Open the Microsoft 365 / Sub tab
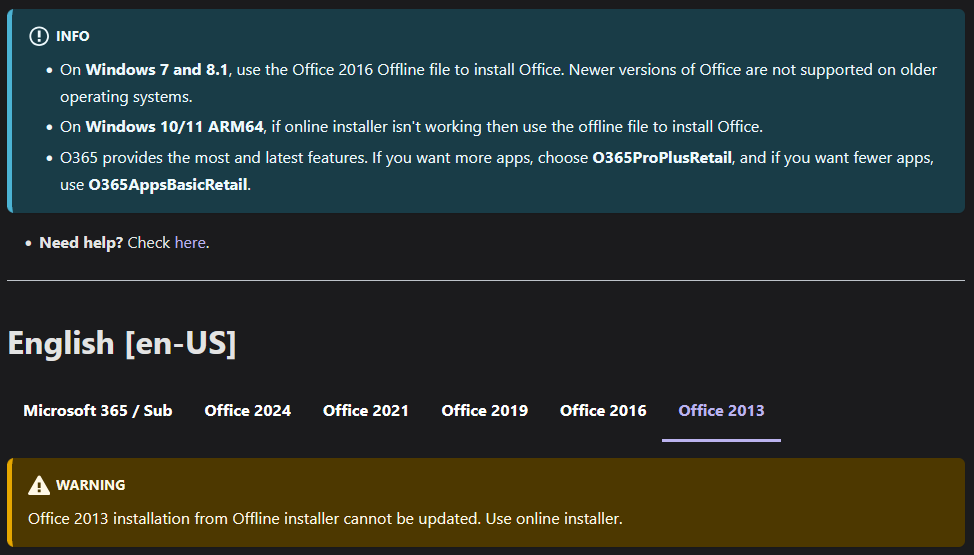Image resolution: width=974 pixels, height=555 pixels. pyautogui.click(x=98, y=411)
